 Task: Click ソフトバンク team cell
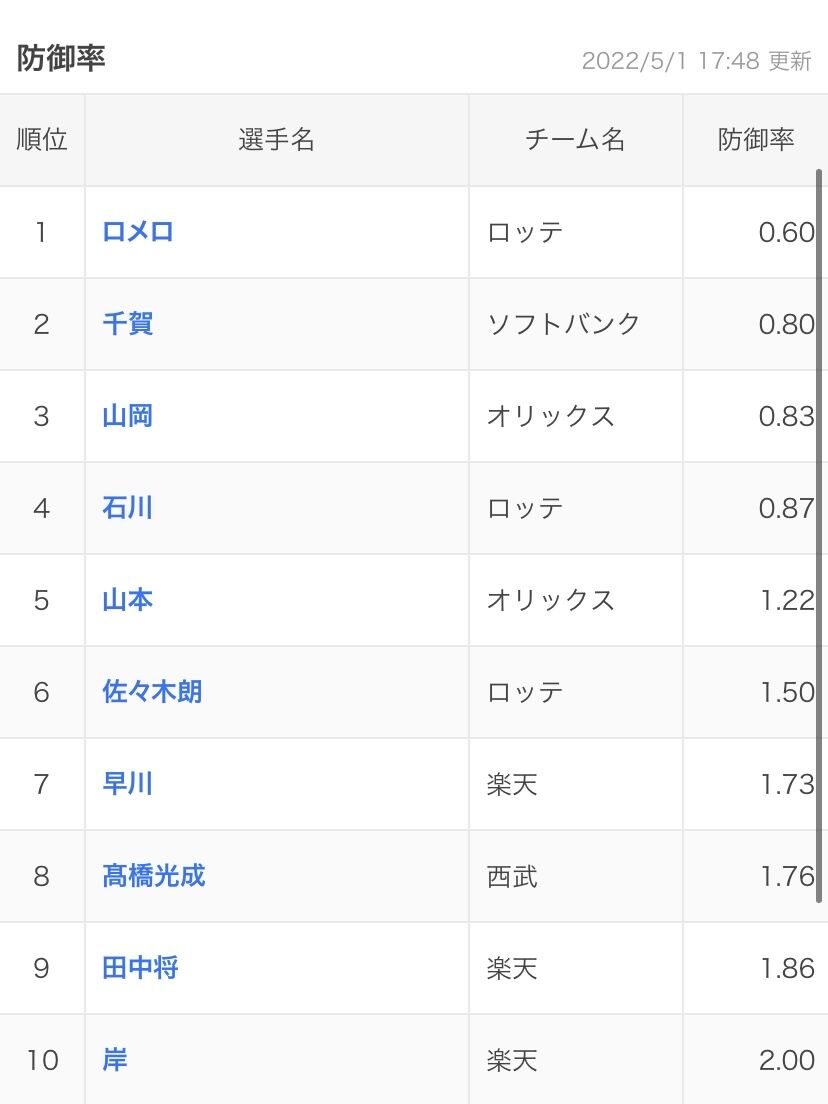click(563, 324)
